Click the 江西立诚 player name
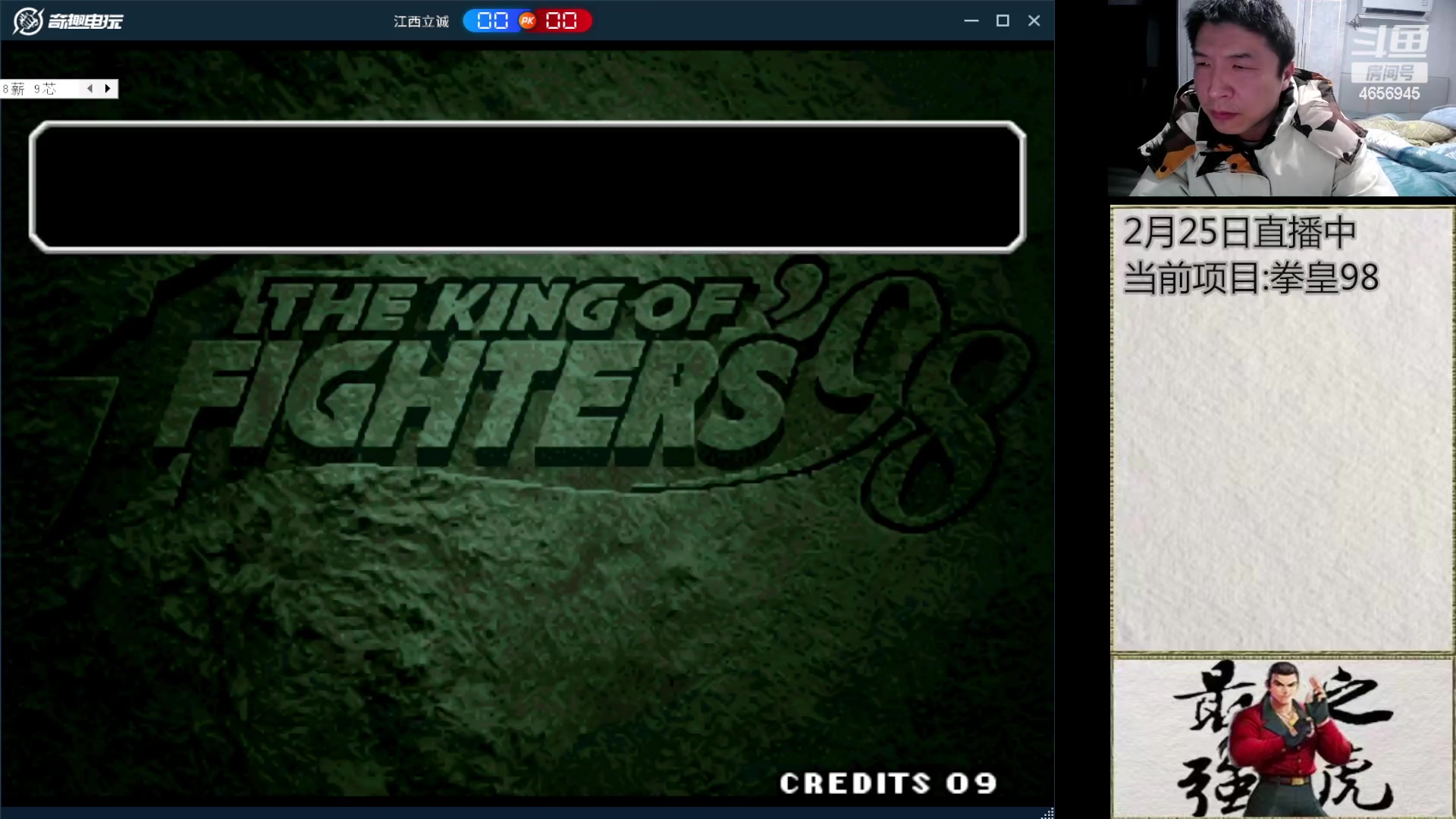This screenshot has height=819, width=1456. coord(422,21)
